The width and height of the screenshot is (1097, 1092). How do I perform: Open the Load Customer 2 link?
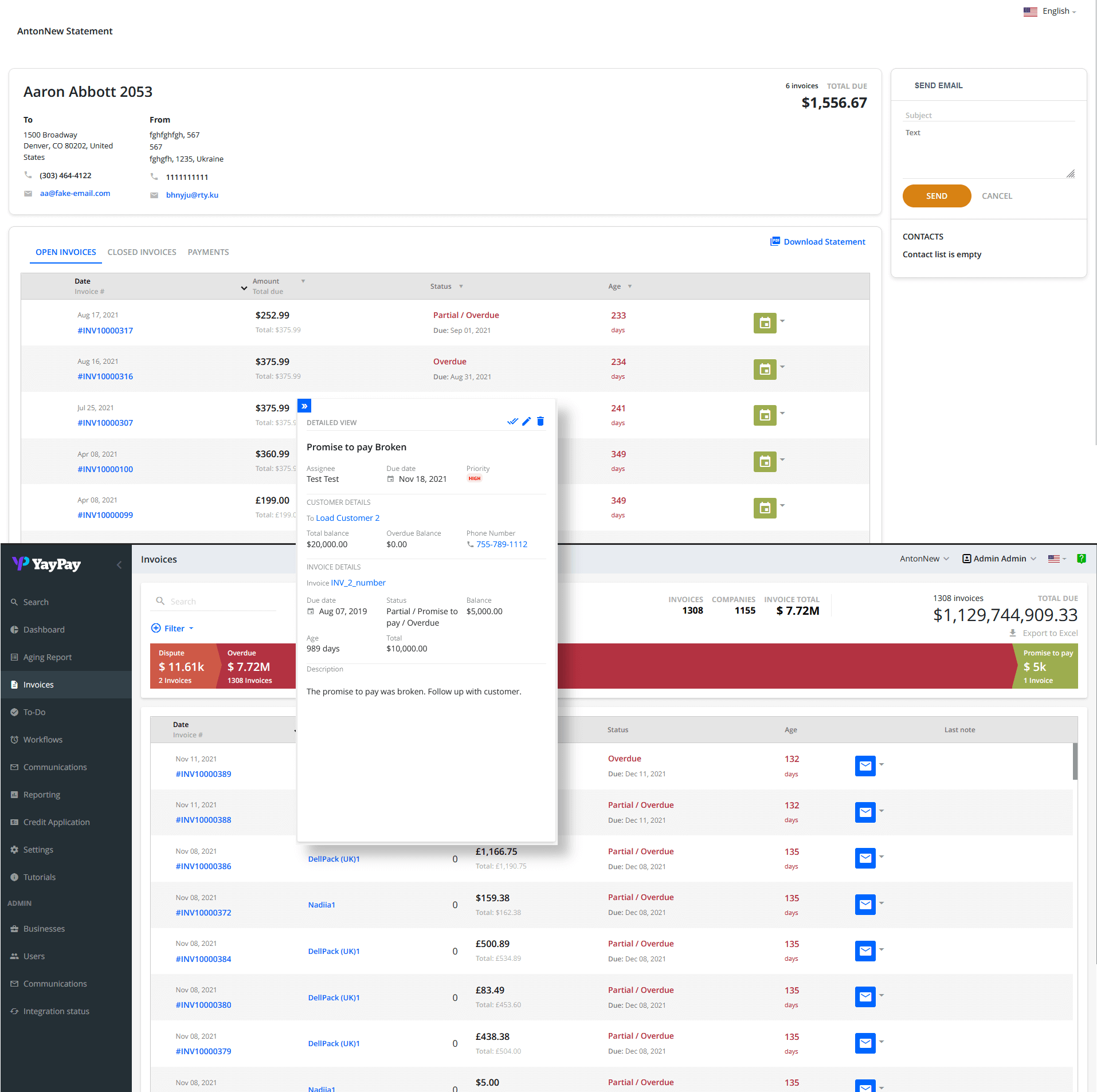pyautogui.click(x=347, y=518)
